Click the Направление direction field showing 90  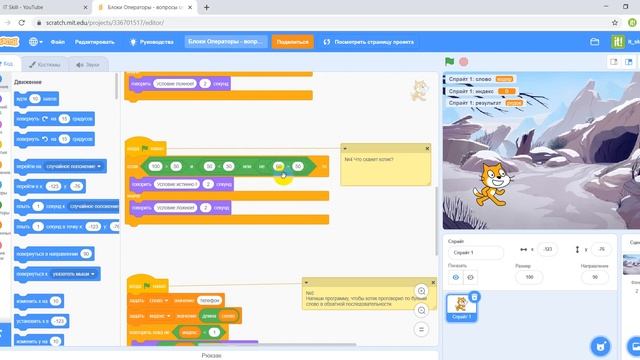coord(595,277)
